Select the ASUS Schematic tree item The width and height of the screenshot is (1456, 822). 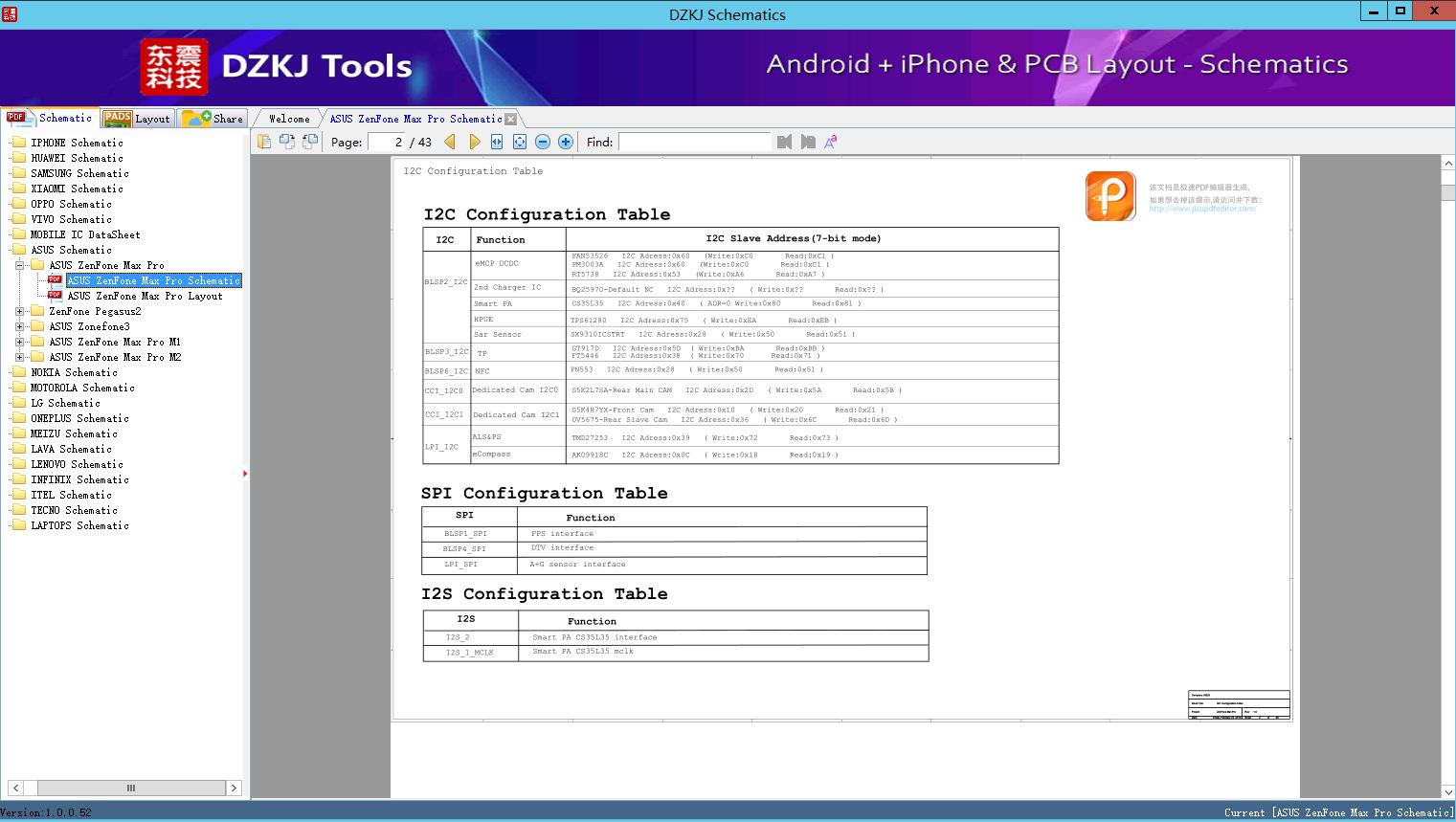(x=71, y=250)
